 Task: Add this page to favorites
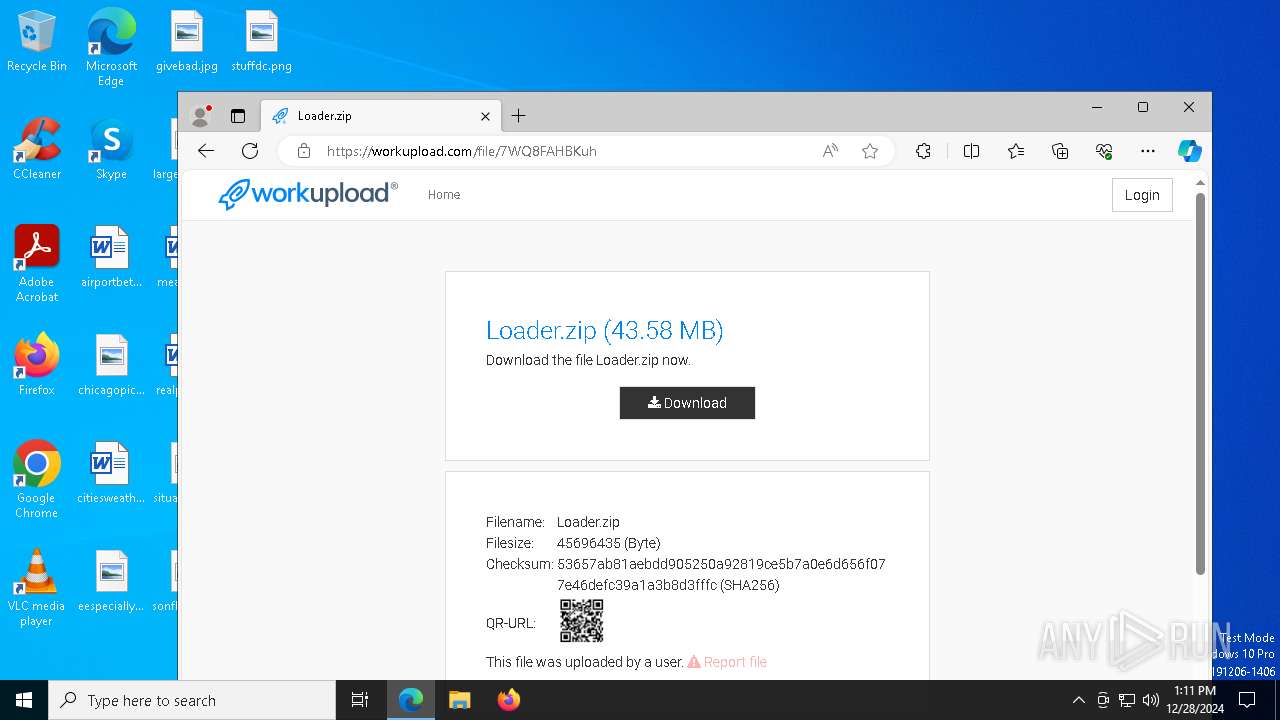click(x=870, y=151)
